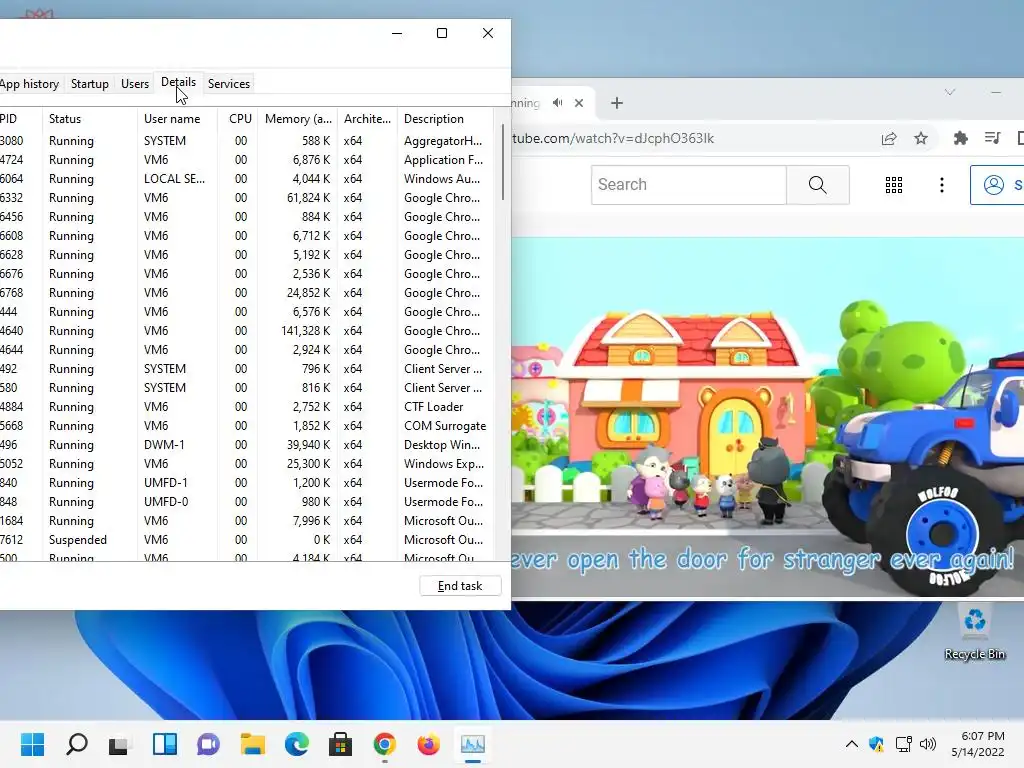Launch Firefox from the taskbar

point(428,744)
